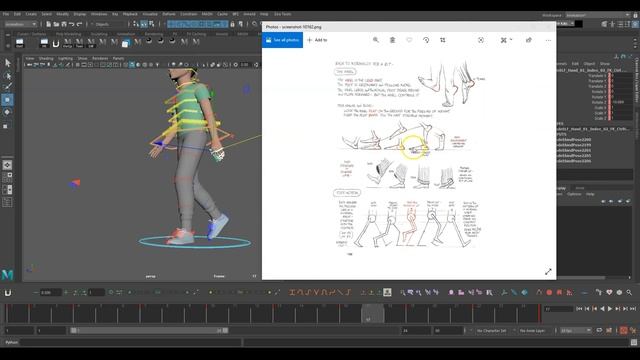Click the magnet icon at the Tween Machine bar's left end
The width and height of the screenshot is (640, 360).
7,293
